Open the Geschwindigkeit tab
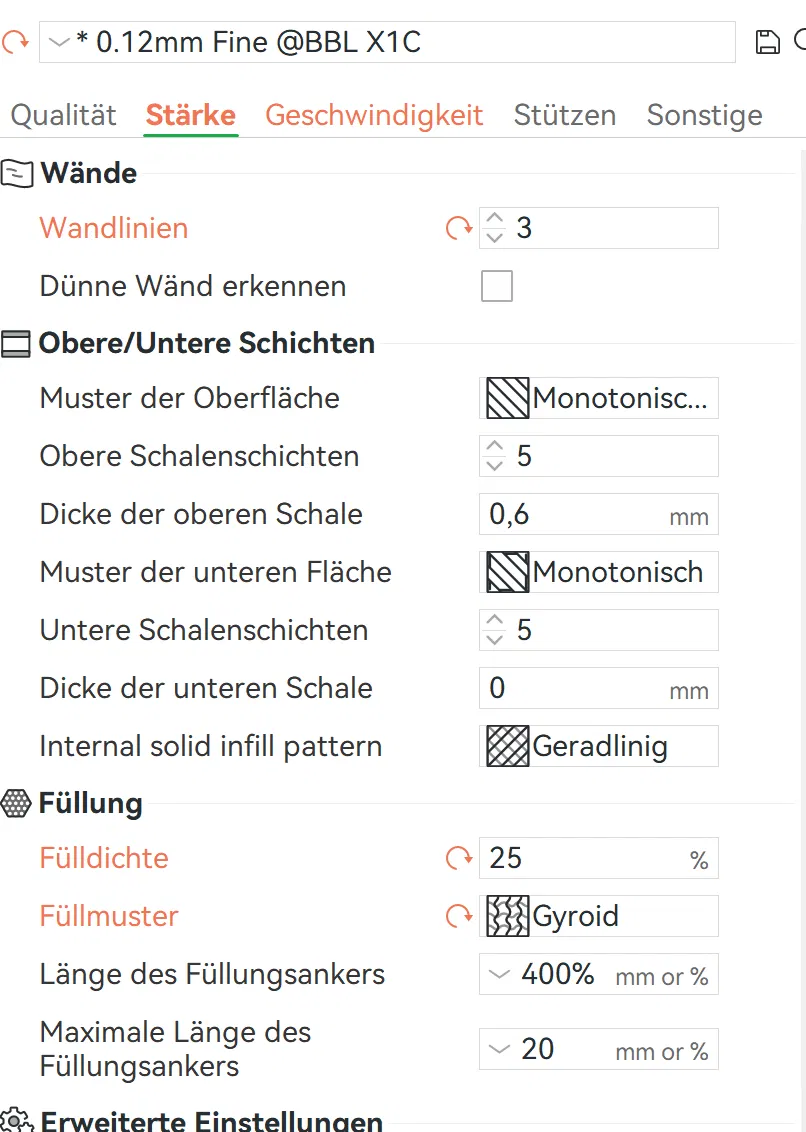 374,115
